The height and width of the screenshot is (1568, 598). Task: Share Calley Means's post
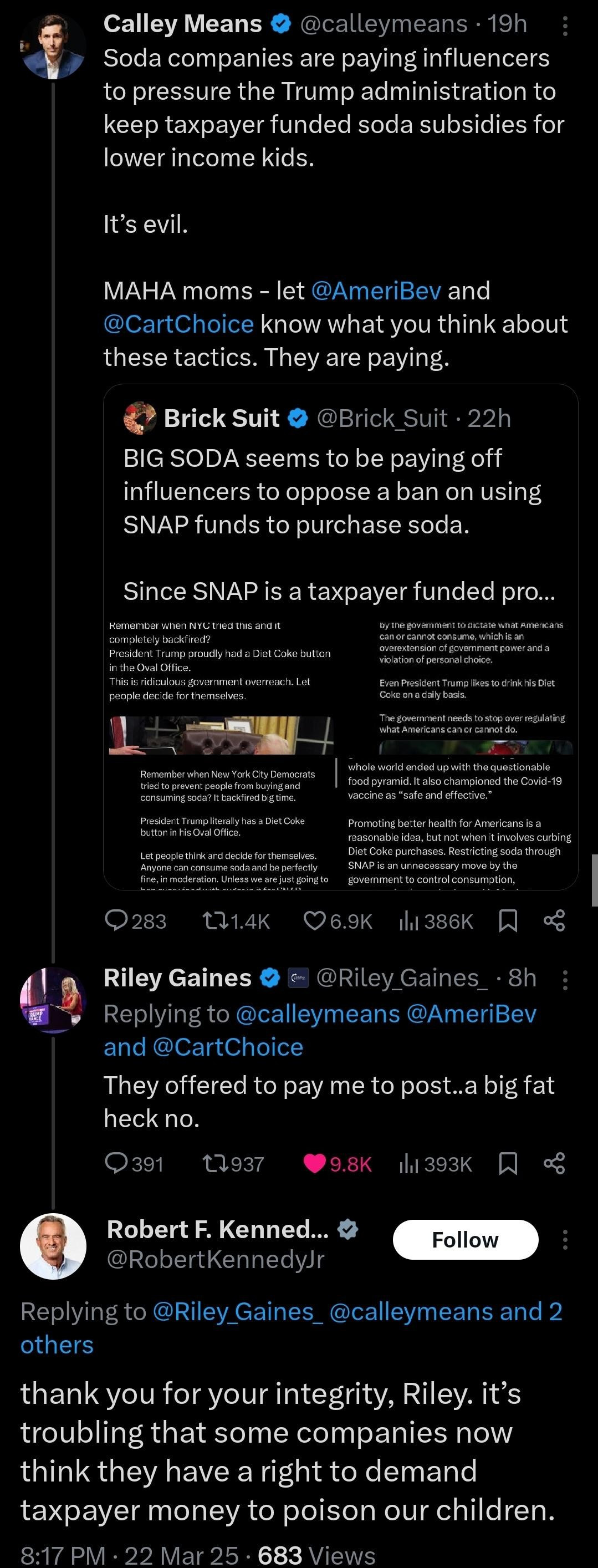pos(554,920)
